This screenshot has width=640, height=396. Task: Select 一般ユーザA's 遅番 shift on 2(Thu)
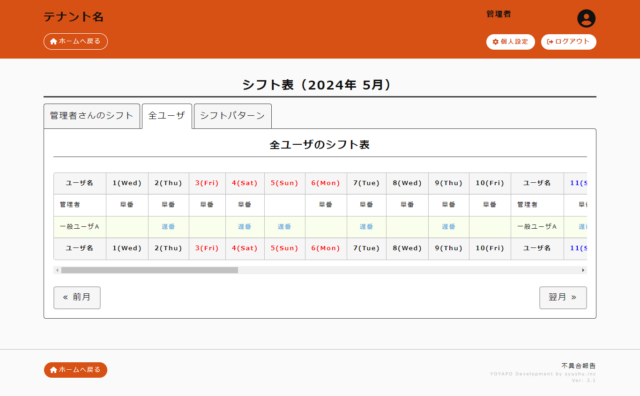[168, 227]
